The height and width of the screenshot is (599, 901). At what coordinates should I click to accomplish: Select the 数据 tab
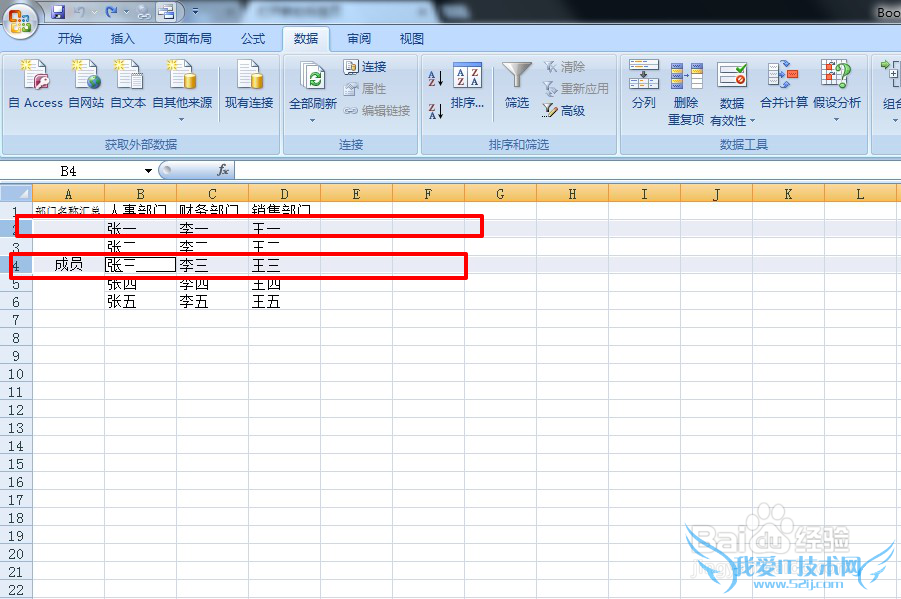point(306,39)
